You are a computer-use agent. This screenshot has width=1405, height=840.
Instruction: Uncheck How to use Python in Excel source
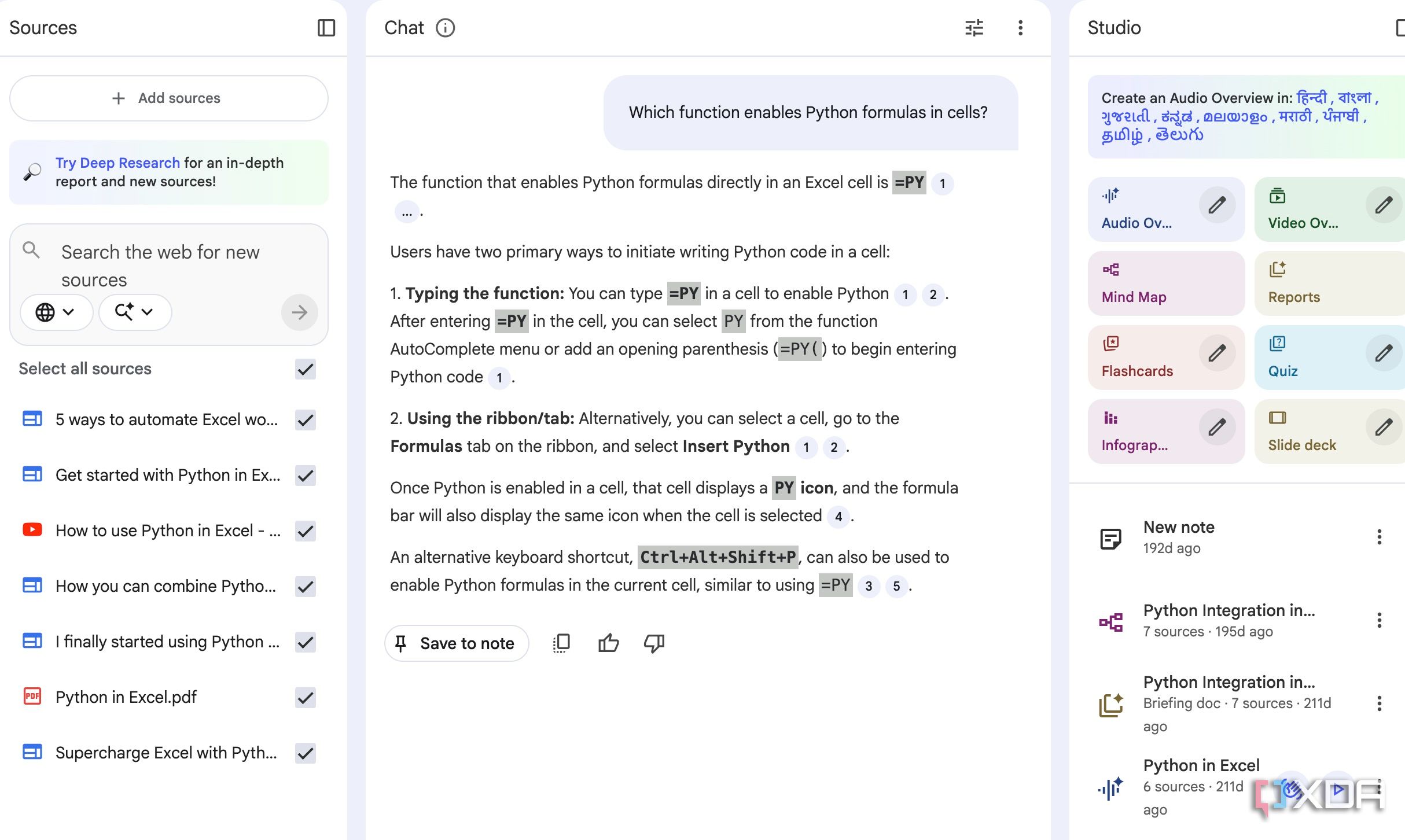coord(305,531)
